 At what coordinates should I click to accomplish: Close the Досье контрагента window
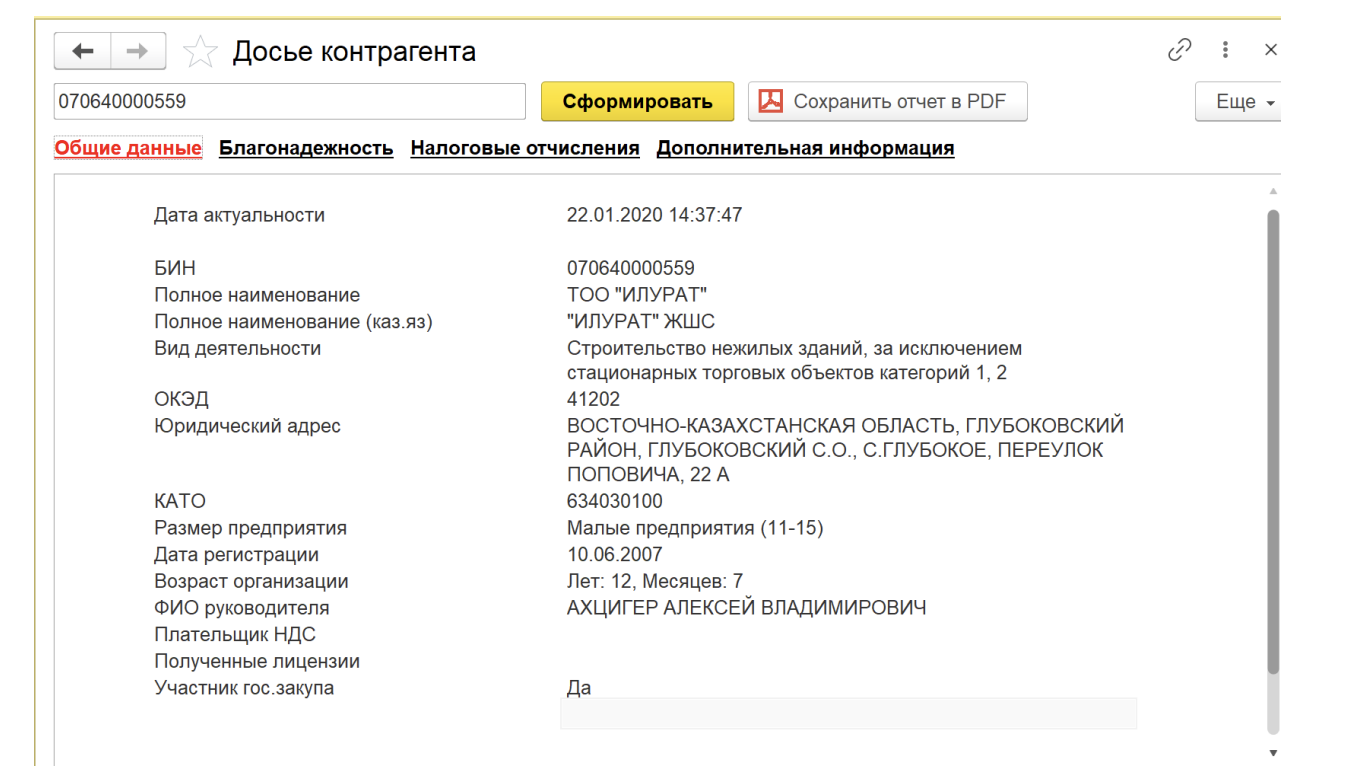point(1271,50)
